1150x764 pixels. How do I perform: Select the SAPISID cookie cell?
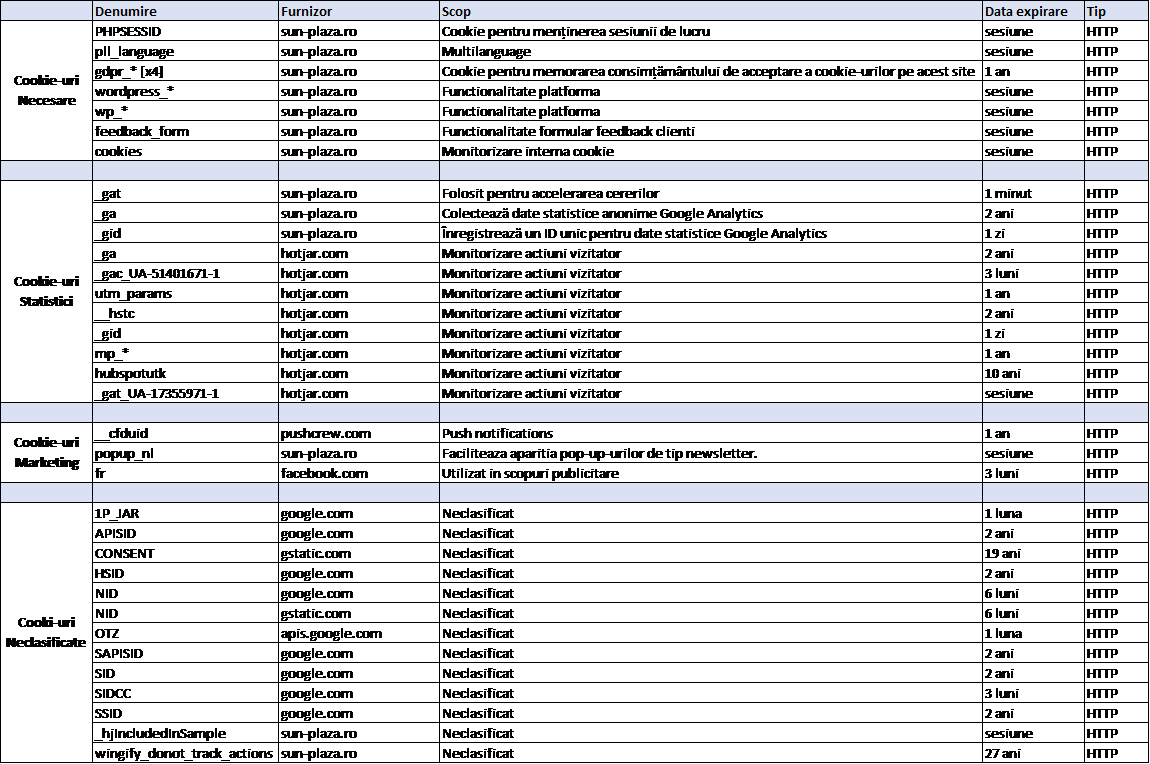[186, 653]
